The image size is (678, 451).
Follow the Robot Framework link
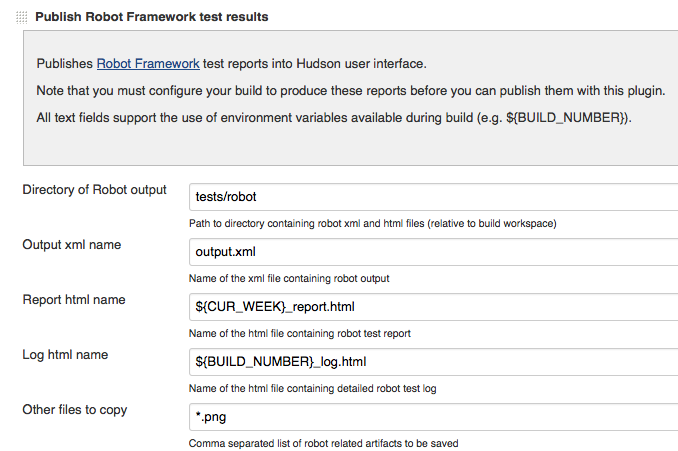(148, 64)
